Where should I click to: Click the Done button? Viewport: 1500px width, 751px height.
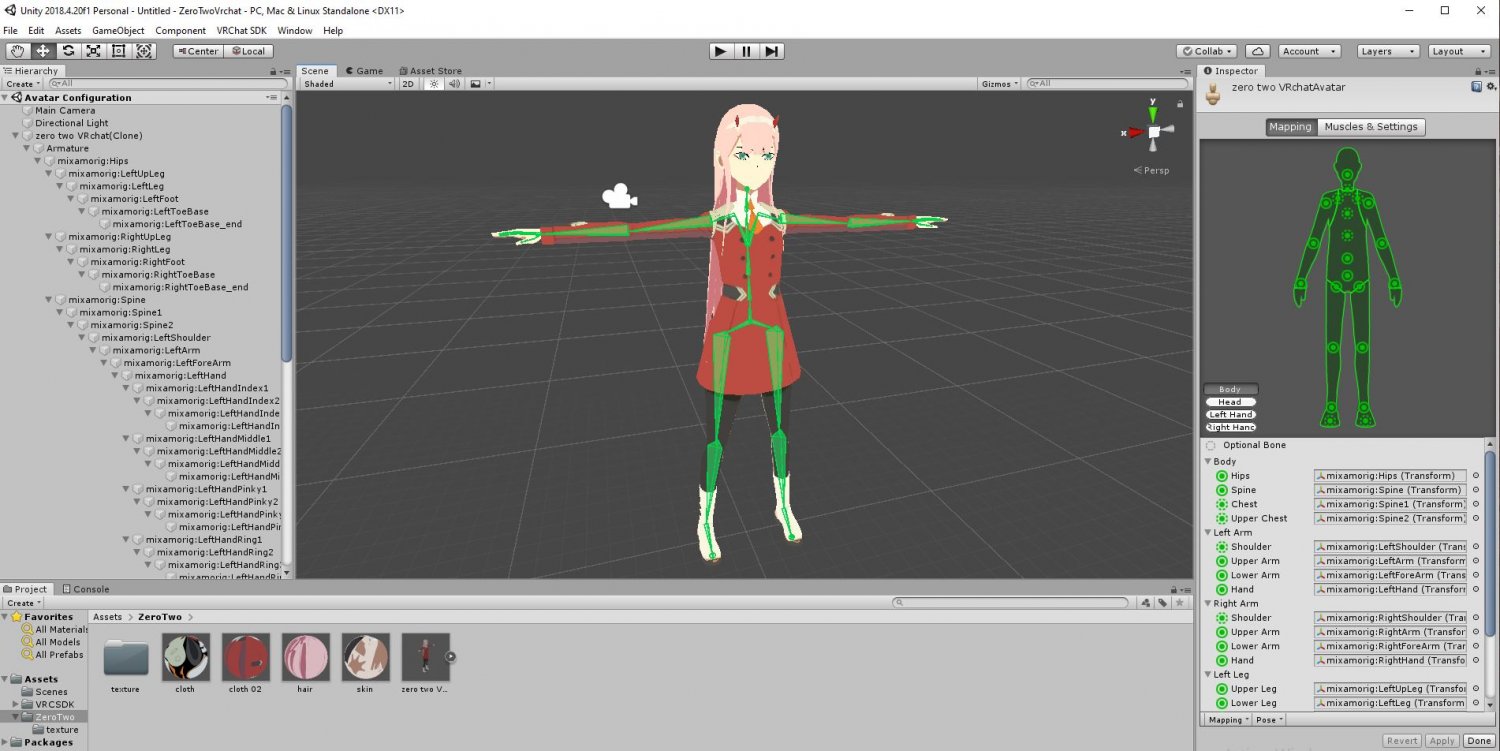click(x=1478, y=741)
